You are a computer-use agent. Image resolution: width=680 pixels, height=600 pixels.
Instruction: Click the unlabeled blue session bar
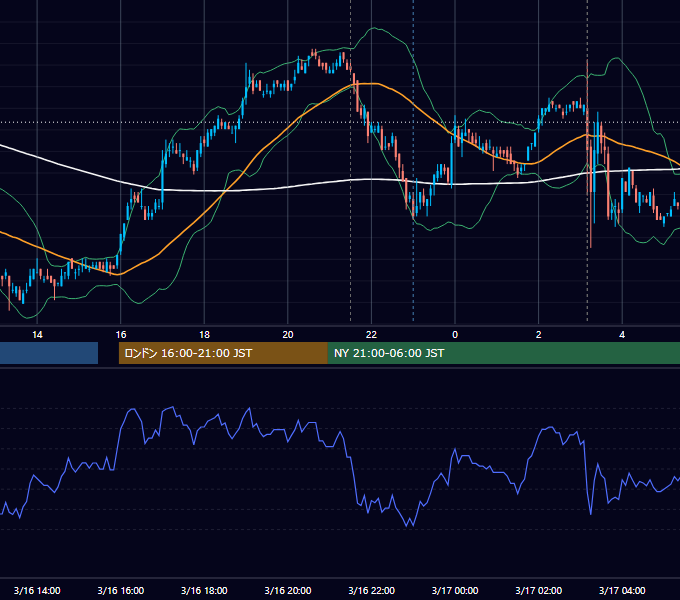tap(49, 353)
